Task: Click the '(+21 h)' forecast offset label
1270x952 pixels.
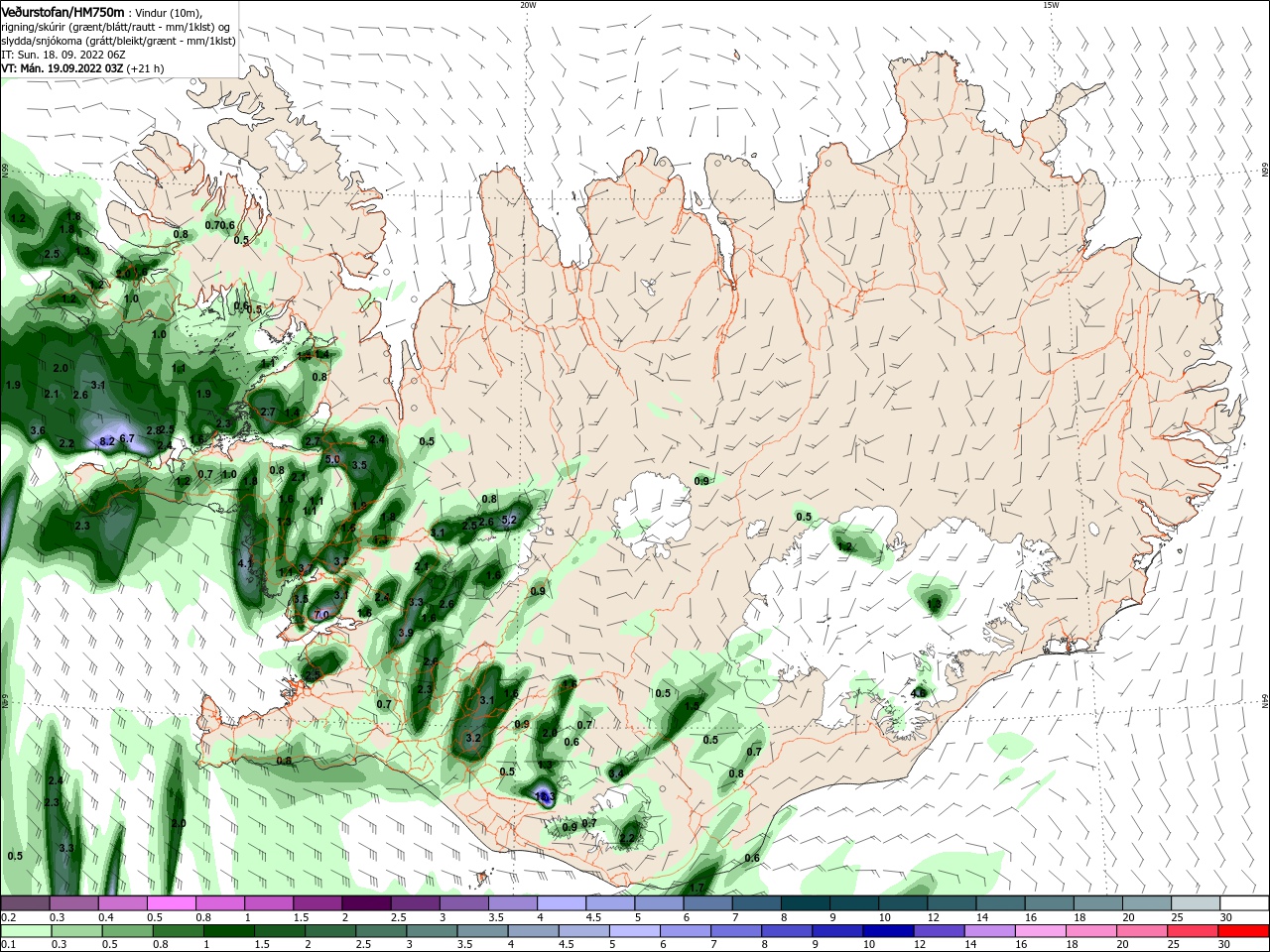Action: [x=145, y=68]
